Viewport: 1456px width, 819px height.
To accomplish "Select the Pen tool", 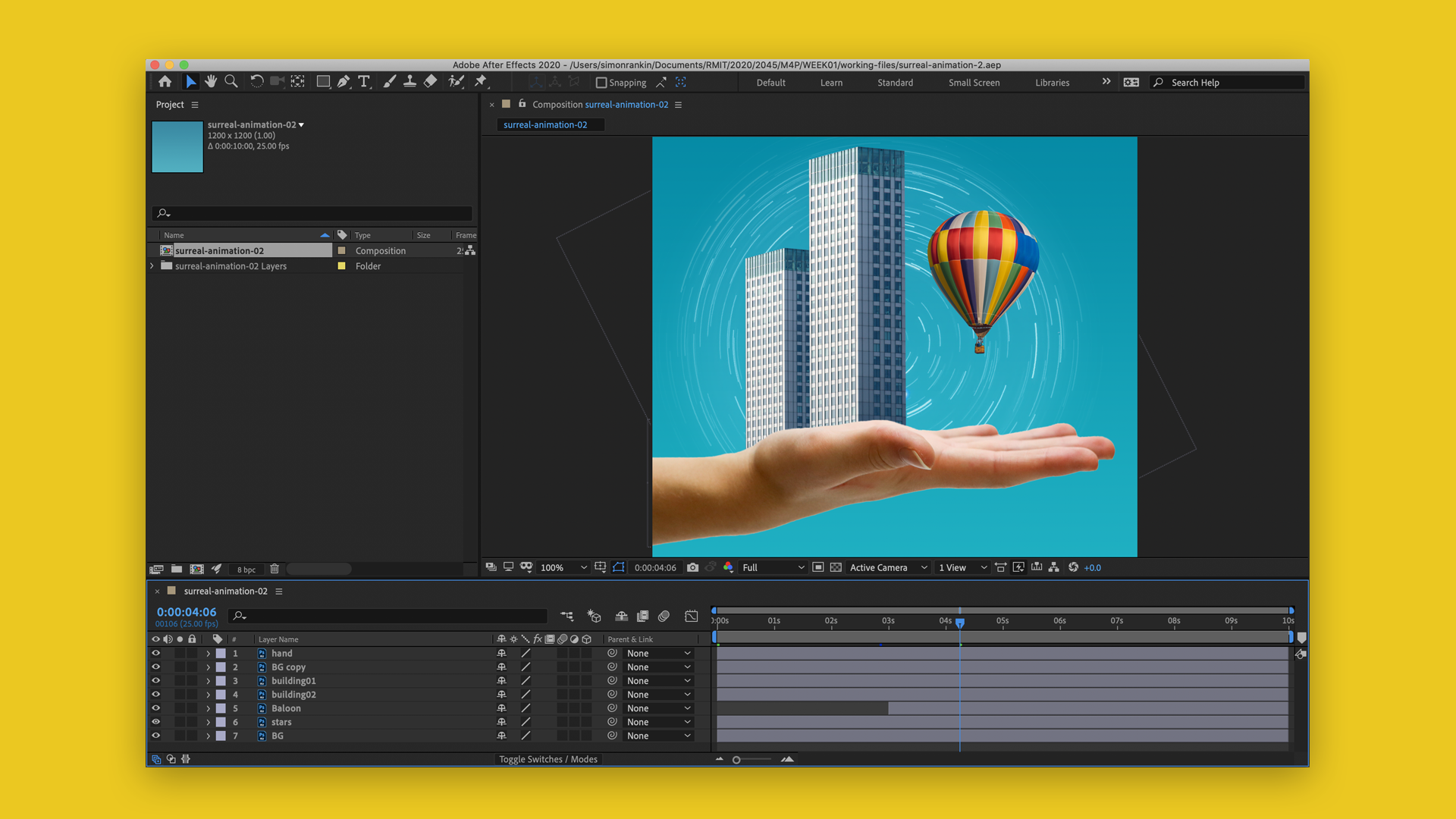I will pyautogui.click(x=344, y=82).
